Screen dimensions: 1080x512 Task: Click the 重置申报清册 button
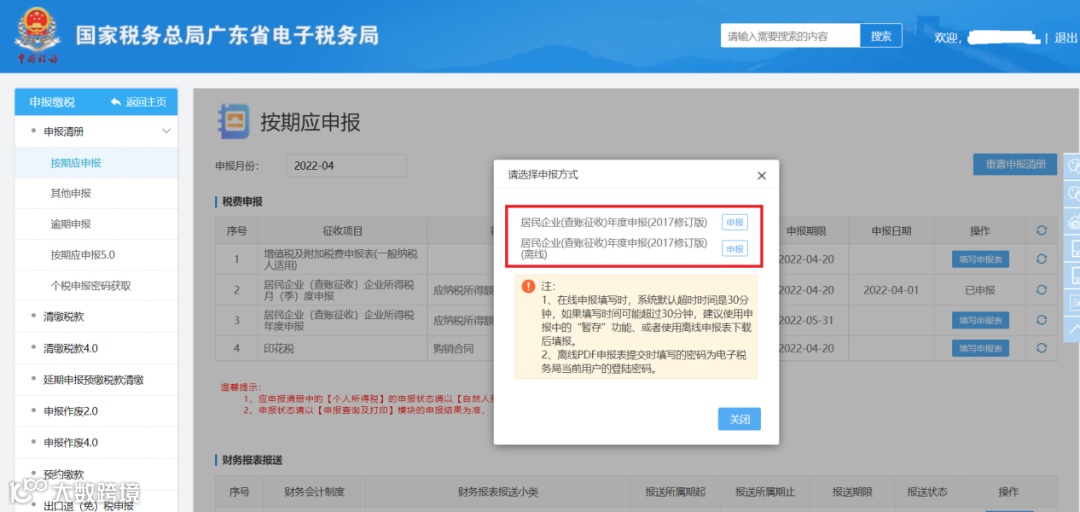[1015, 165]
